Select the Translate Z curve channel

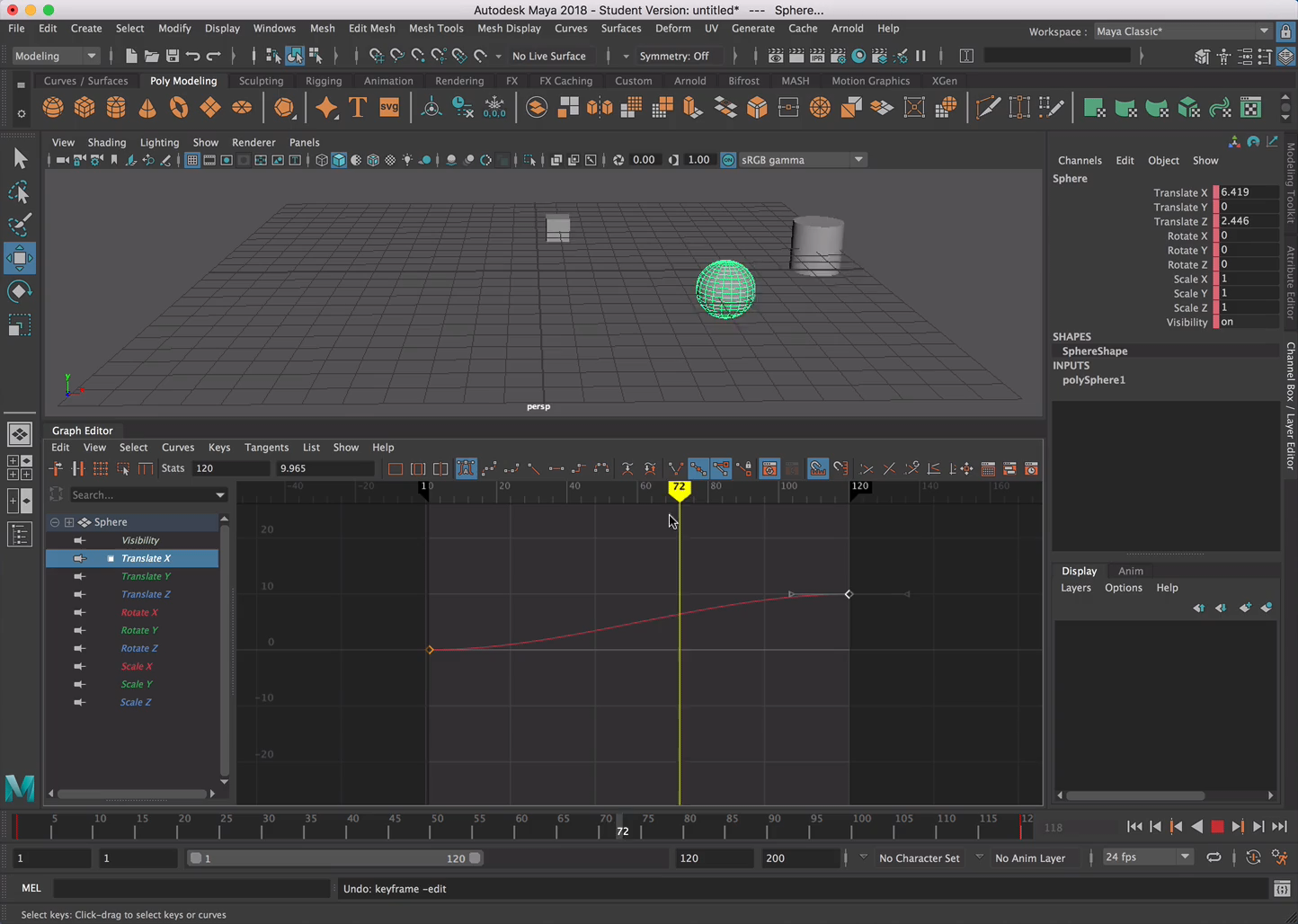click(146, 594)
